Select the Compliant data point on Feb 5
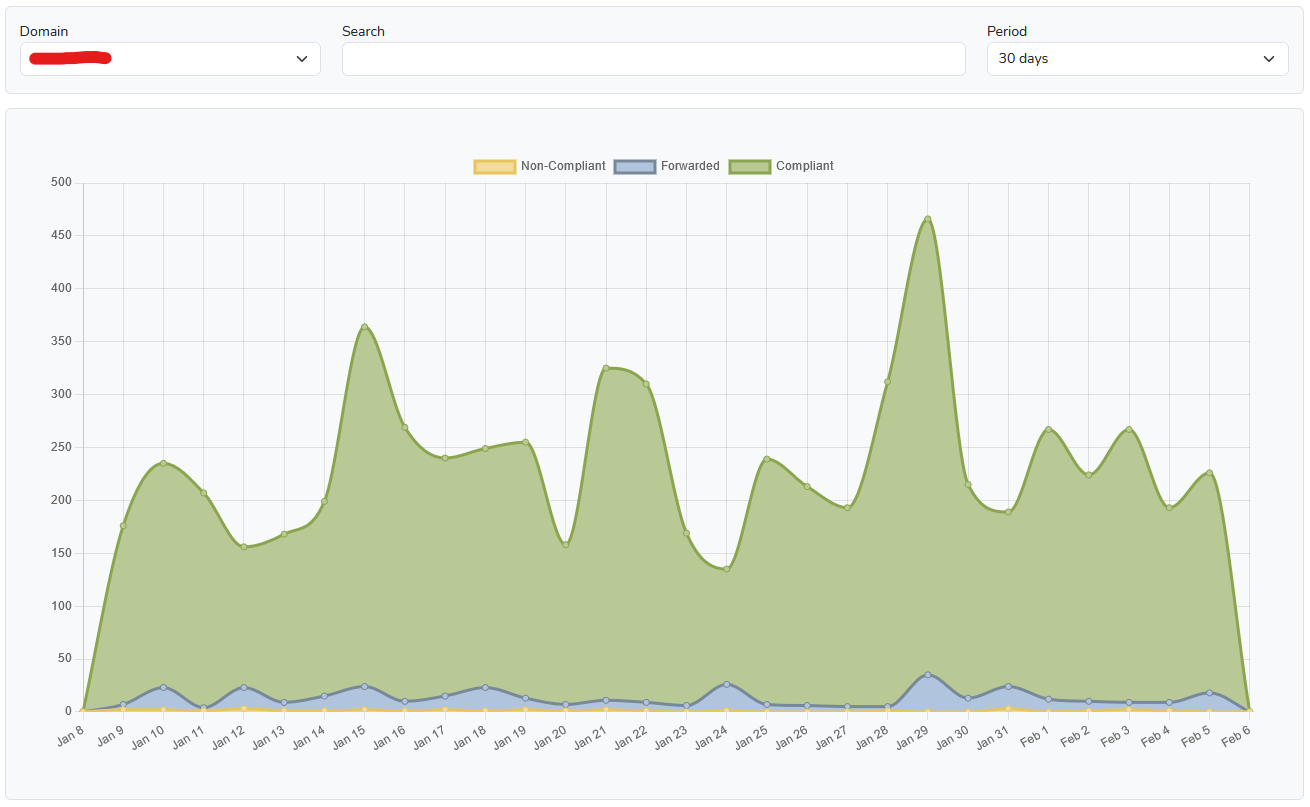The height and width of the screenshot is (807, 1310). click(x=1209, y=472)
